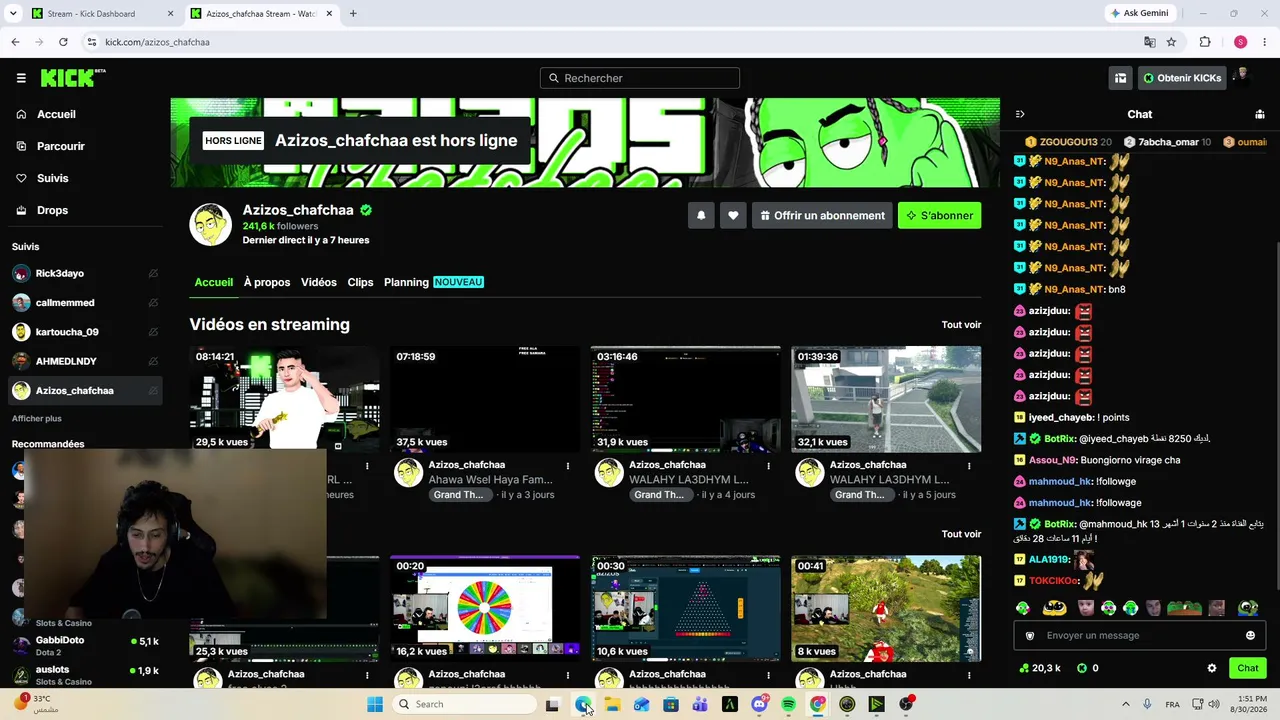Viewport: 1280px width, 720px height.
Task: Show hidden system tray icons
Action: [x=1125, y=704]
